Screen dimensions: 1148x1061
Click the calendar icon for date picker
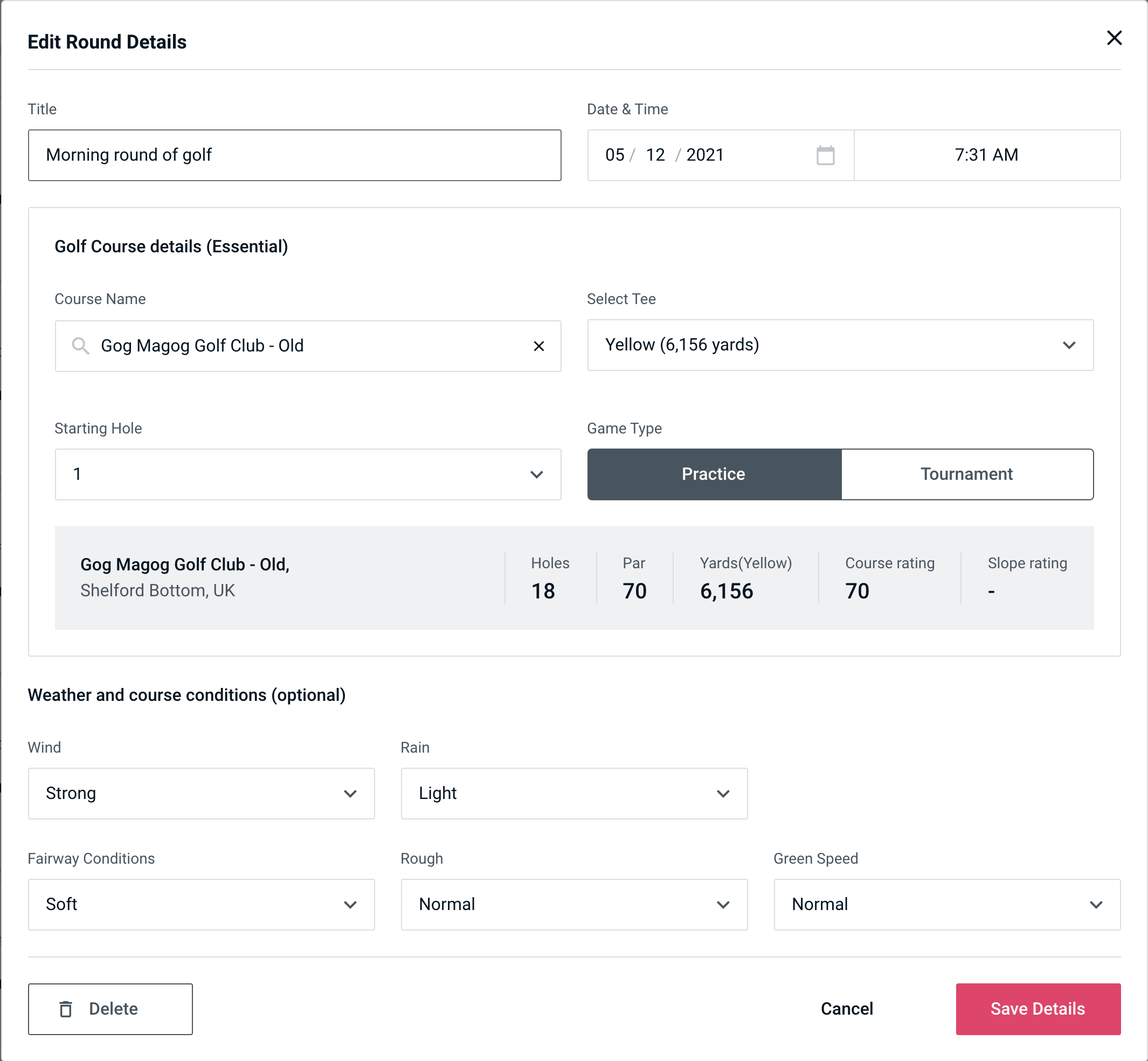click(x=825, y=154)
